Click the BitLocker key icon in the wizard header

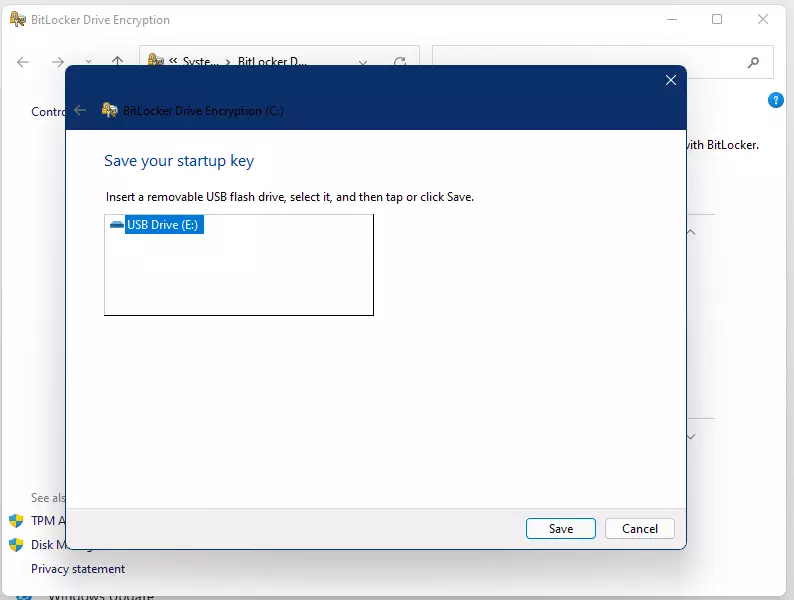pos(109,110)
